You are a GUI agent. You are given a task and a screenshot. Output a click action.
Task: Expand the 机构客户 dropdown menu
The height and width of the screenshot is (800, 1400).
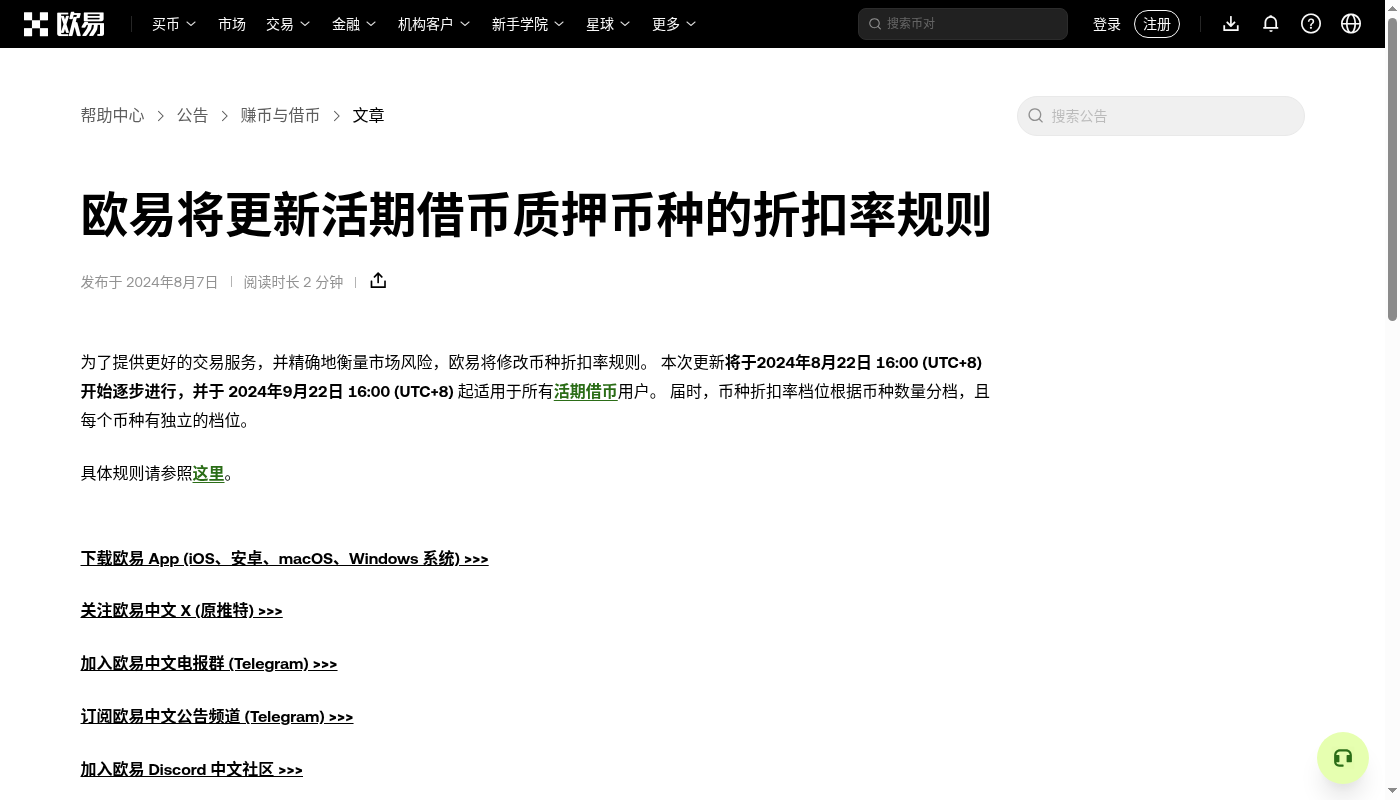tap(434, 24)
